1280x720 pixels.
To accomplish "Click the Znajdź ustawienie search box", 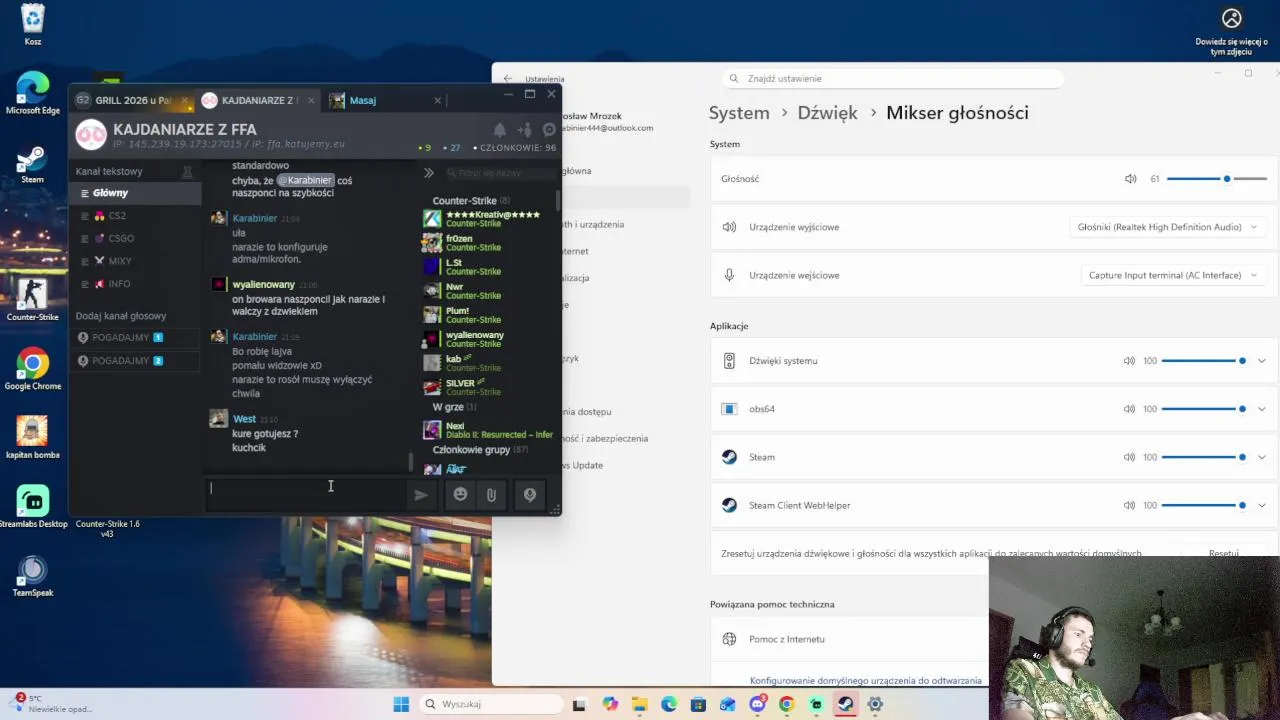I will [893, 78].
